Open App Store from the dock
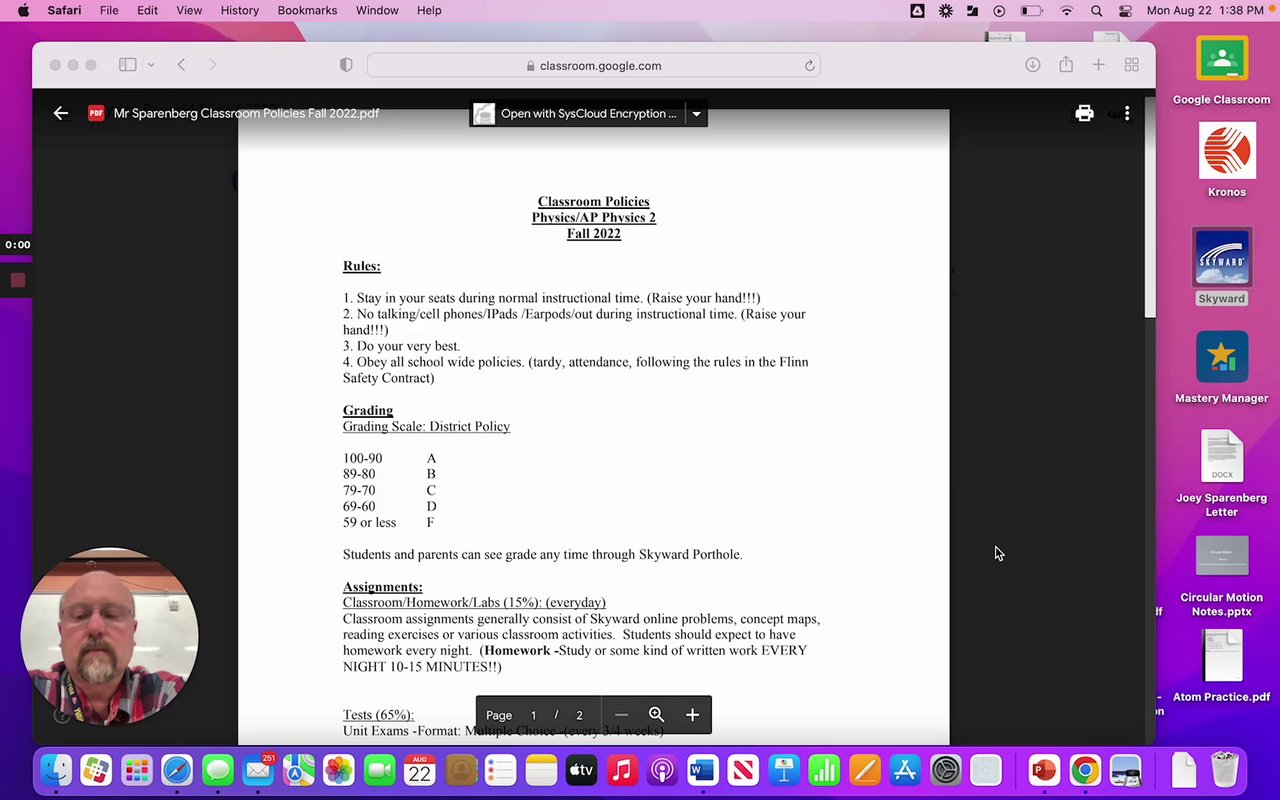The height and width of the screenshot is (800, 1280). (905, 771)
